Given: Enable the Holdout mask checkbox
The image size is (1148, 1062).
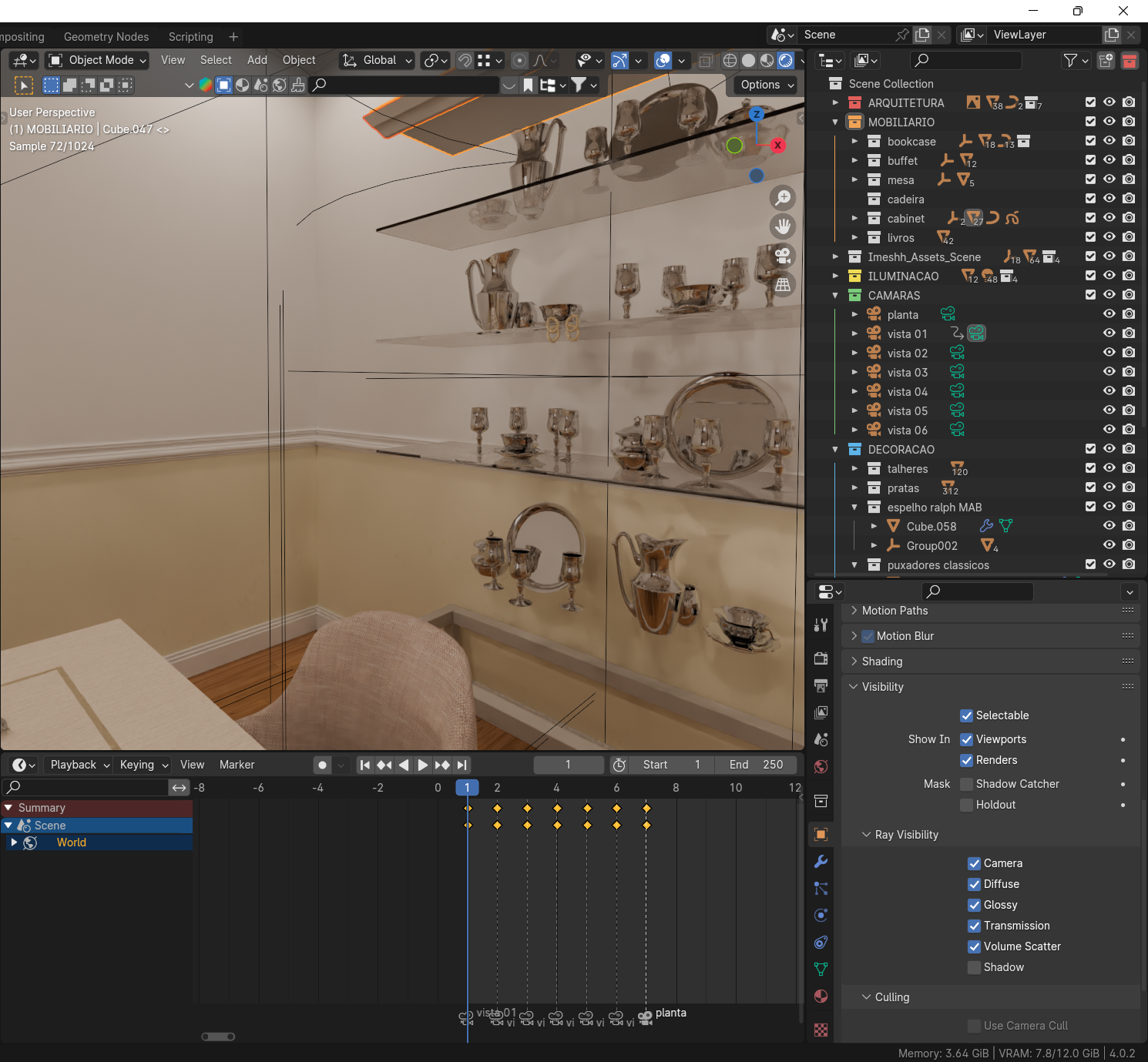Looking at the screenshot, I should 966,805.
